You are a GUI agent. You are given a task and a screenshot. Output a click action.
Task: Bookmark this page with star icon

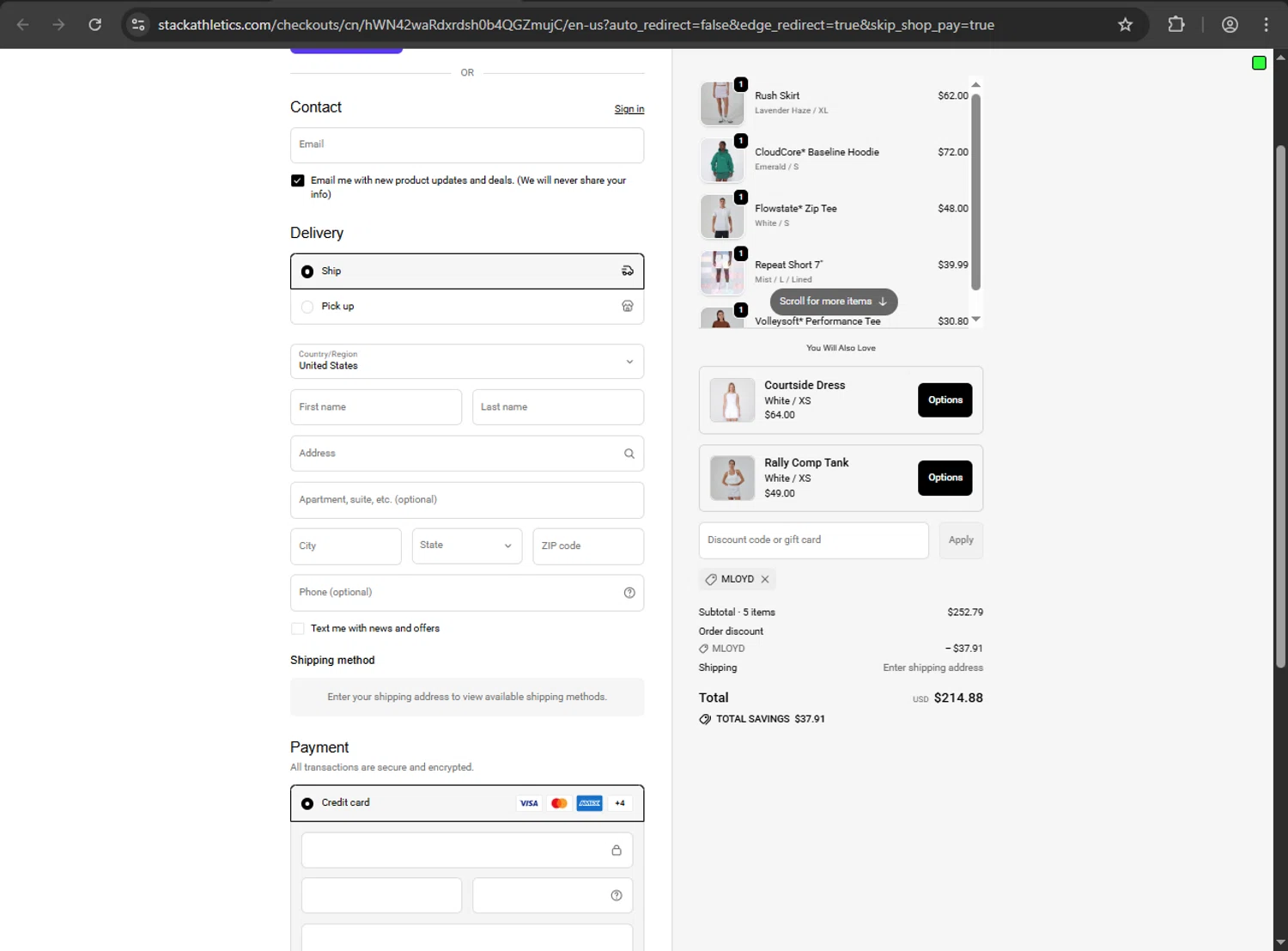pos(1125,25)
